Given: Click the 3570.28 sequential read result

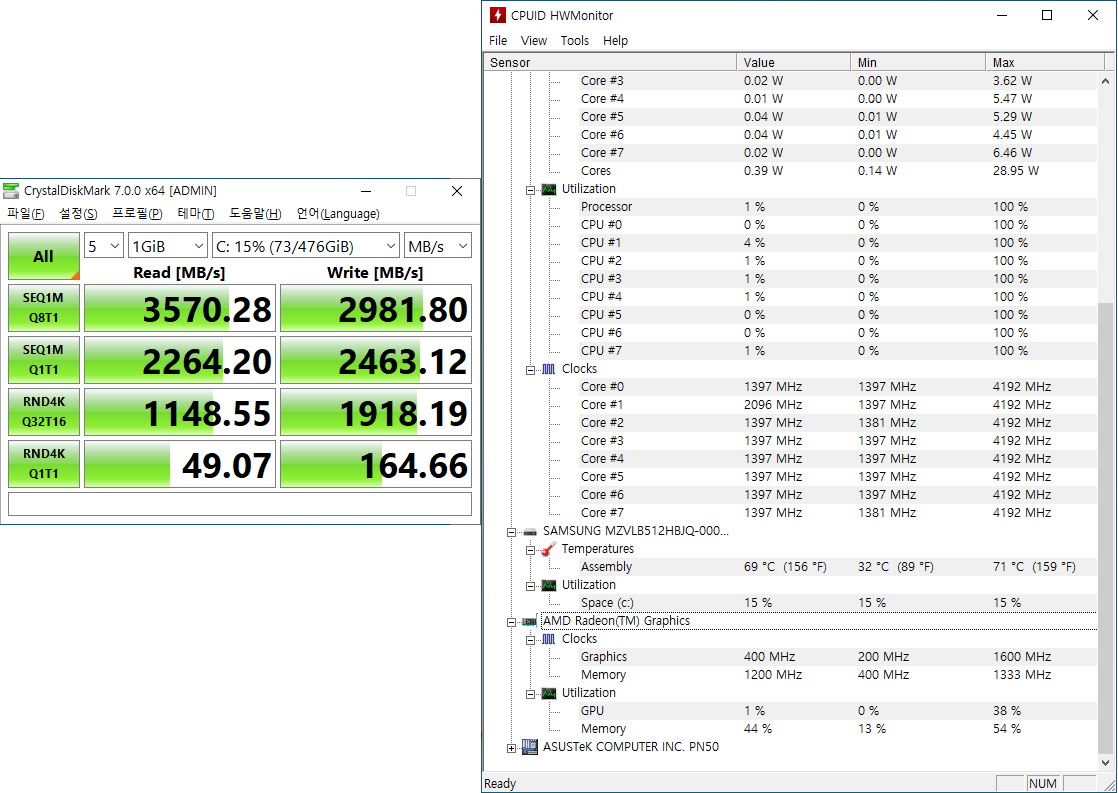Looking at the screenshot, I should [180, 308].
